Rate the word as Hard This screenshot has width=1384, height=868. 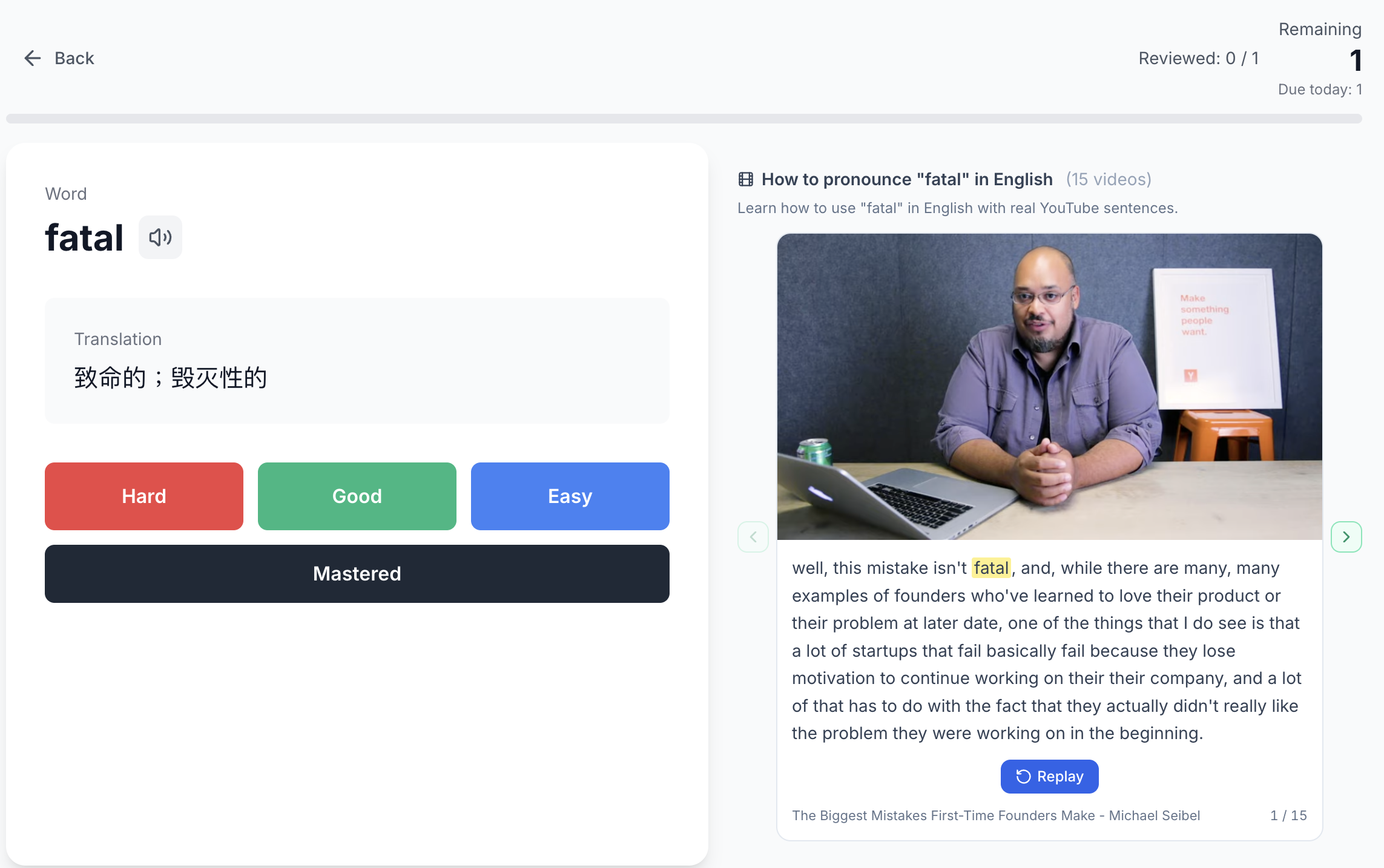(144, 496)
